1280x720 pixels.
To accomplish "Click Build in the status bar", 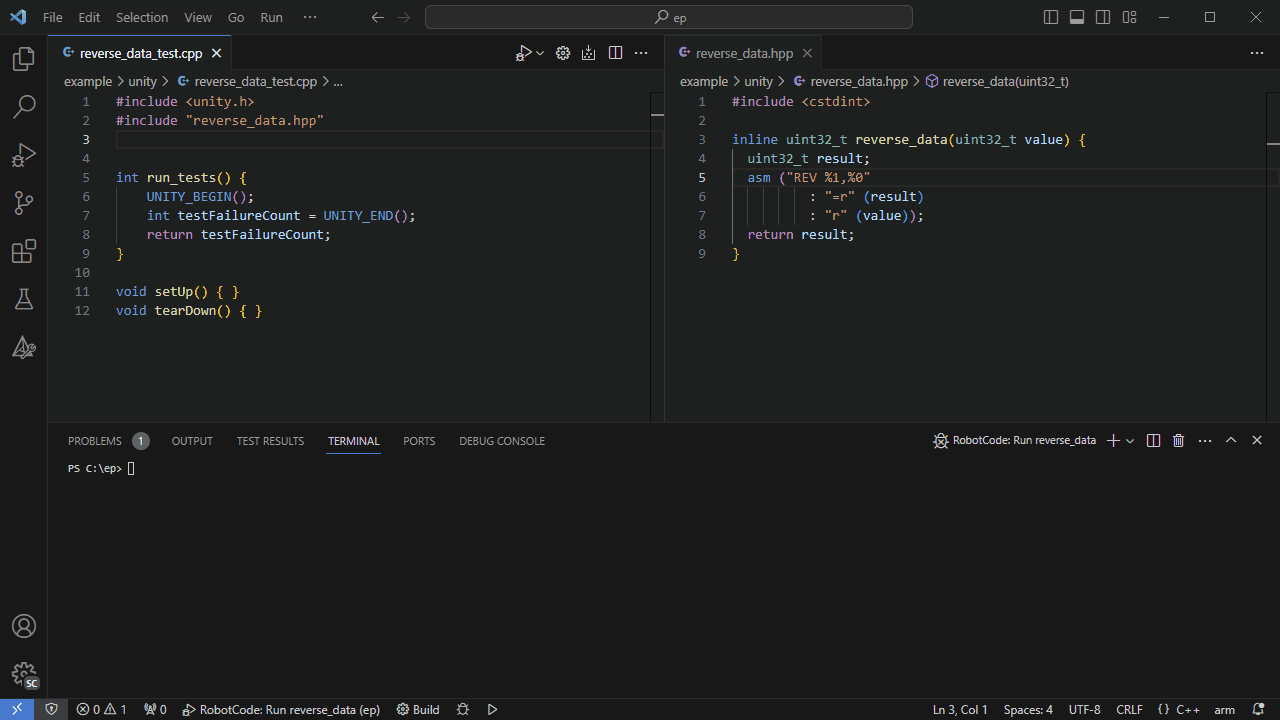I will point(418,709).
